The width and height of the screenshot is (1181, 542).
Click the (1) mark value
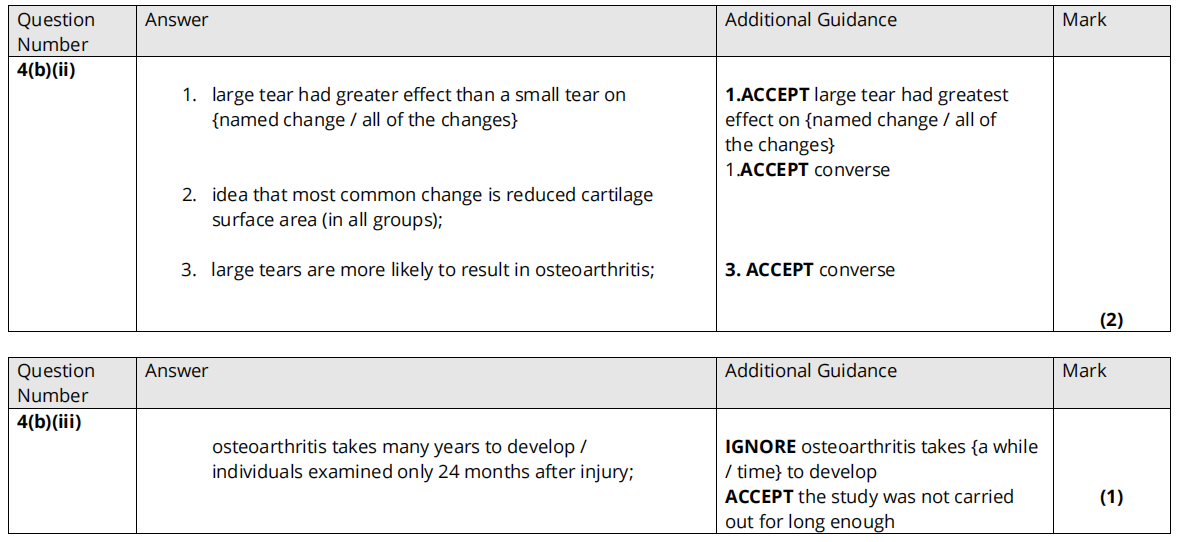(x=1111, y=497)
